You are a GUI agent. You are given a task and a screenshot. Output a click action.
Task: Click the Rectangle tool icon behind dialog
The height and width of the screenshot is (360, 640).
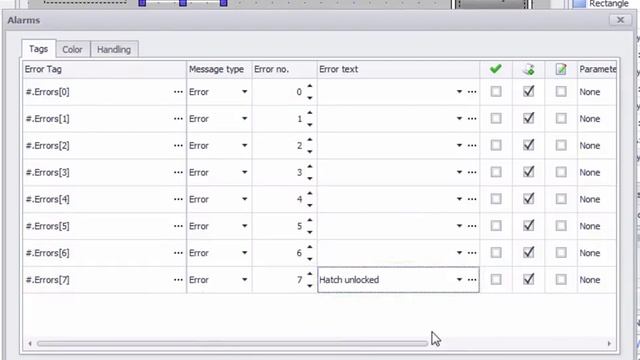click(579, 4)
